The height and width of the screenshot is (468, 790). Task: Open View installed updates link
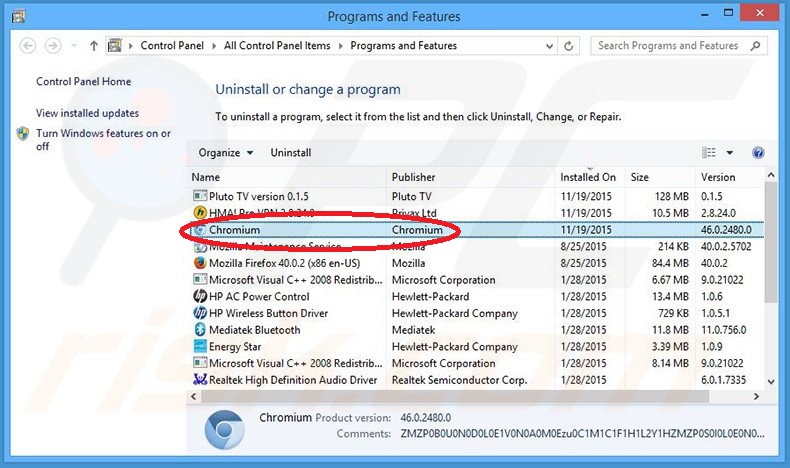(x=87, y=113)
